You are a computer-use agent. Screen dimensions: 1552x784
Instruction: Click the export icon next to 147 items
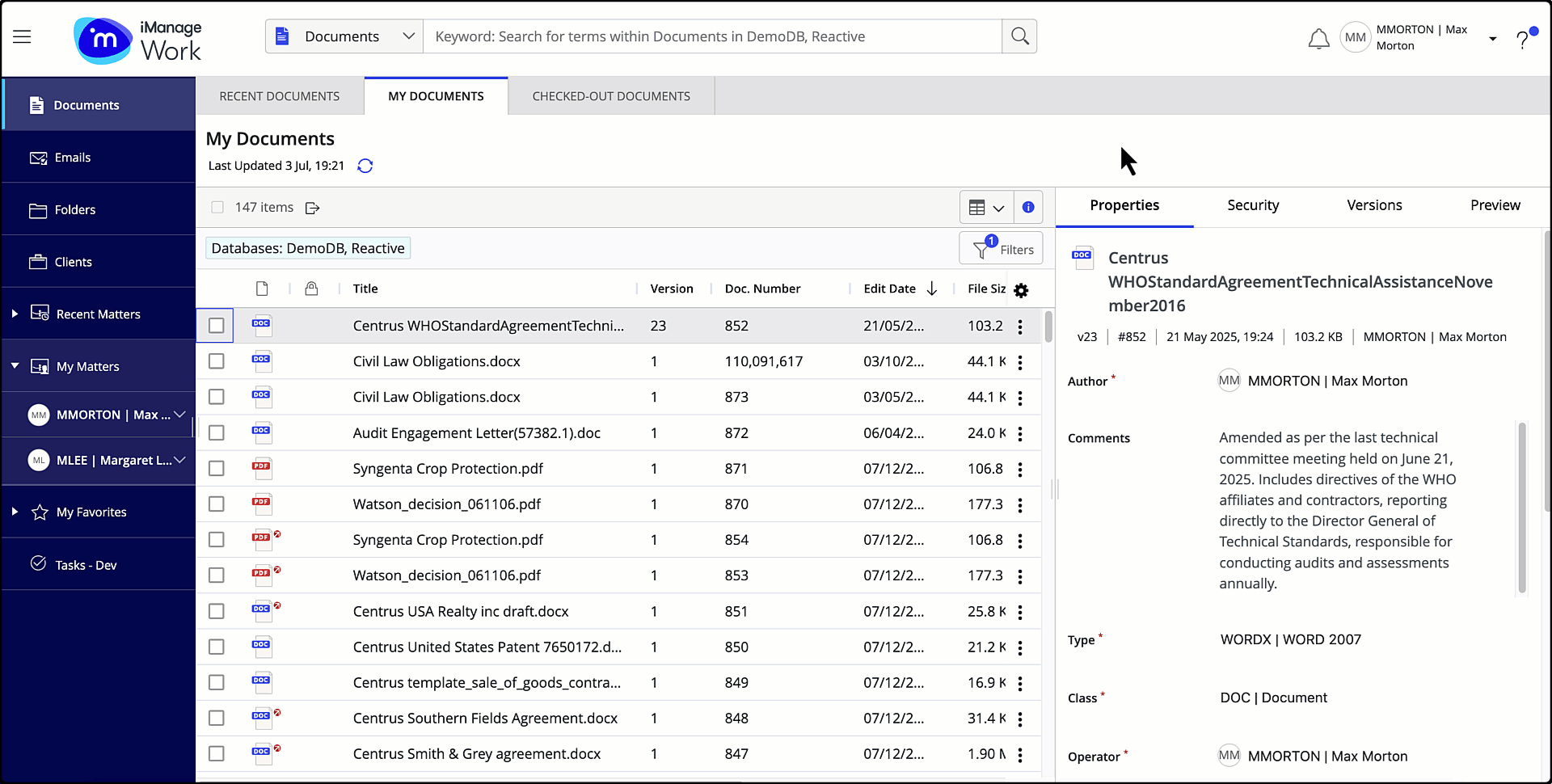tap(313, 208)
